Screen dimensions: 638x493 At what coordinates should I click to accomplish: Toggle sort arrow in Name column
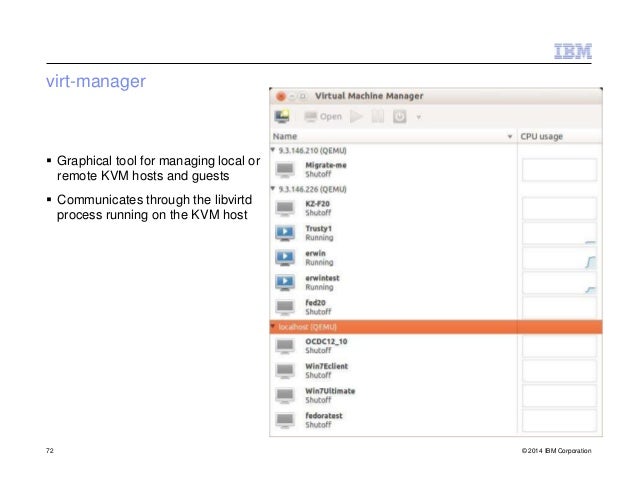click(510, 137)
